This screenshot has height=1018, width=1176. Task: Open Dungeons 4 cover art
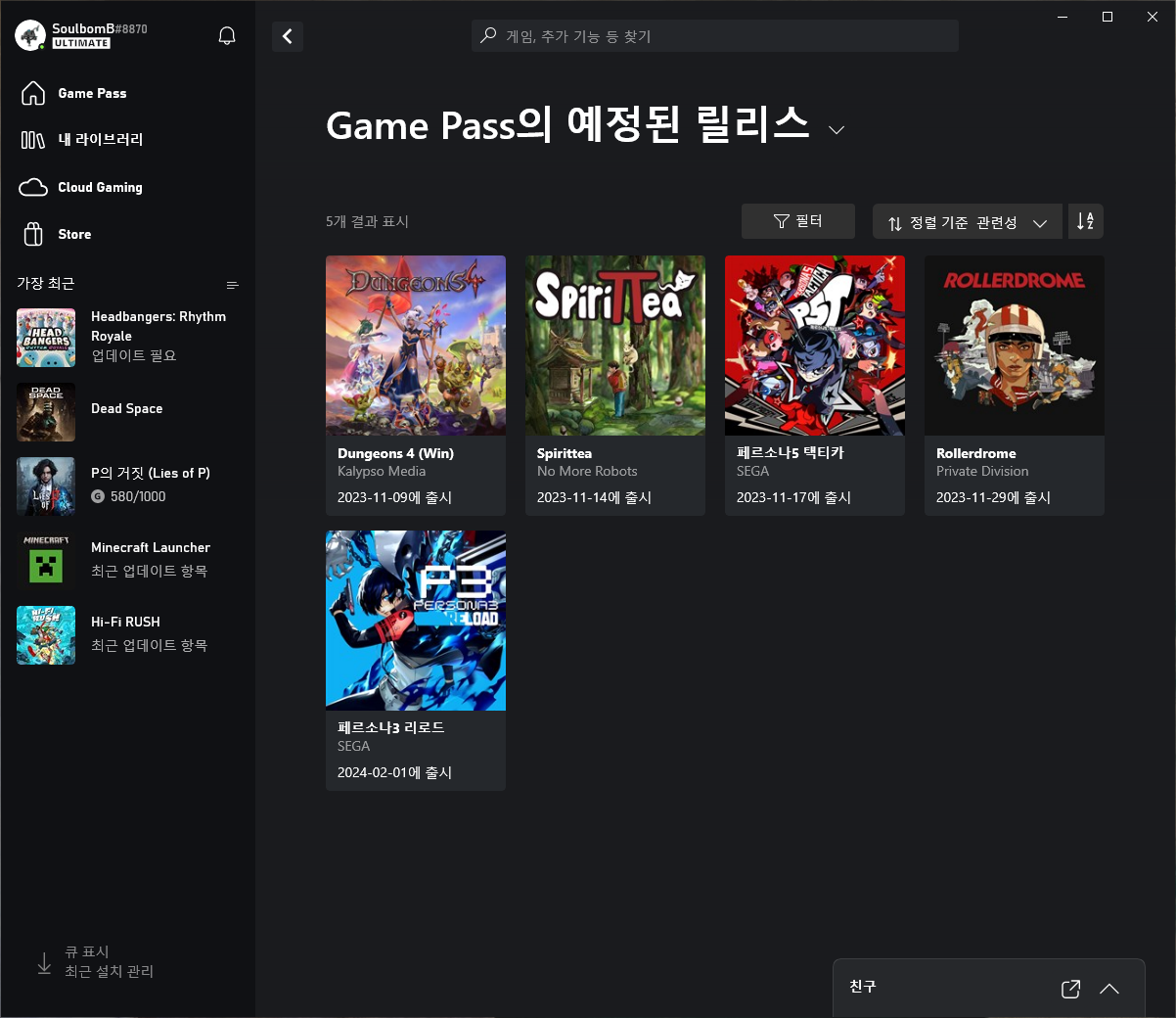point(416,346)
